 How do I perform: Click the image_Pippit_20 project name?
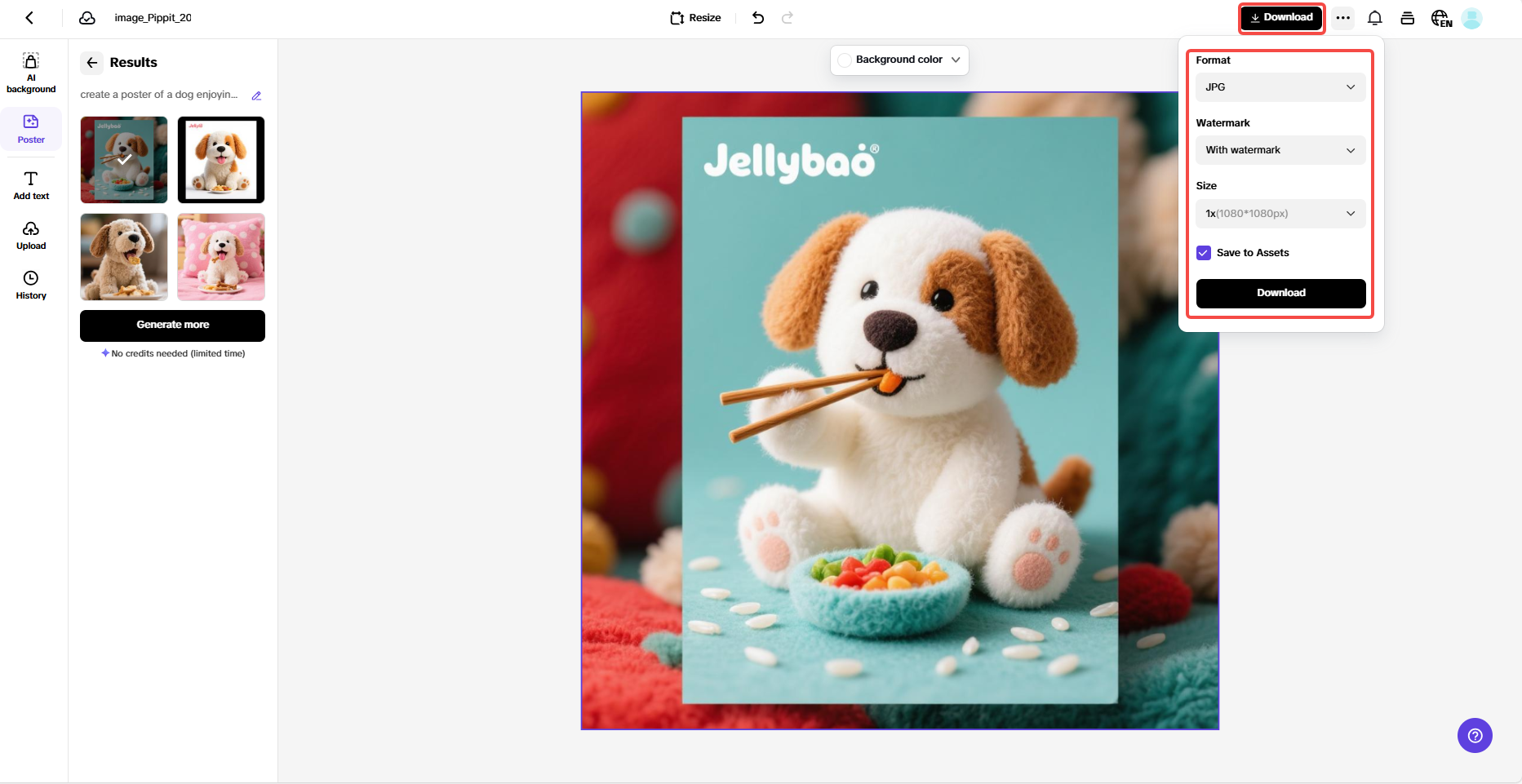pos(153,18)
